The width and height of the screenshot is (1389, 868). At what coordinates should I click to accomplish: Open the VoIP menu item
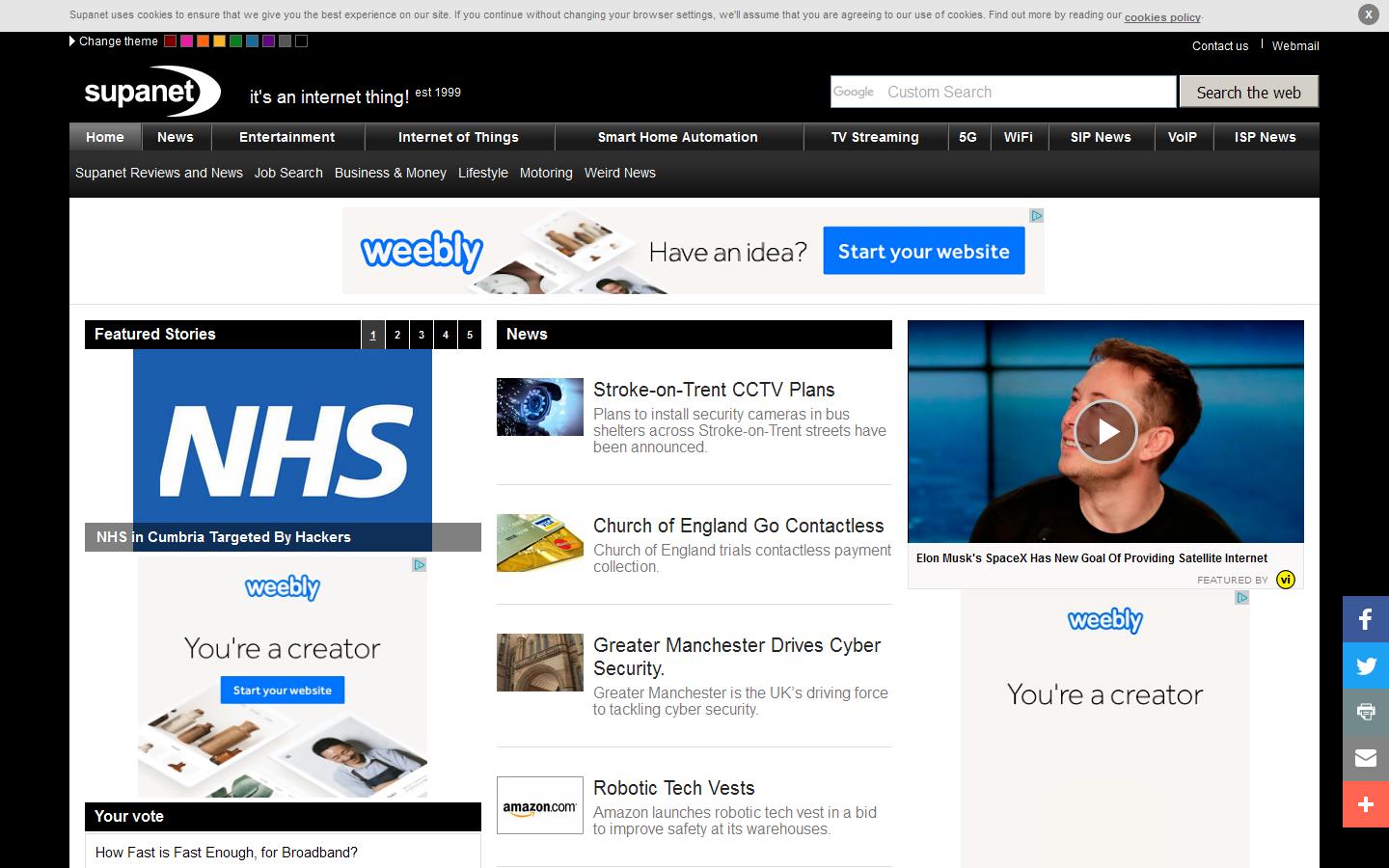tap(1183, 137)
